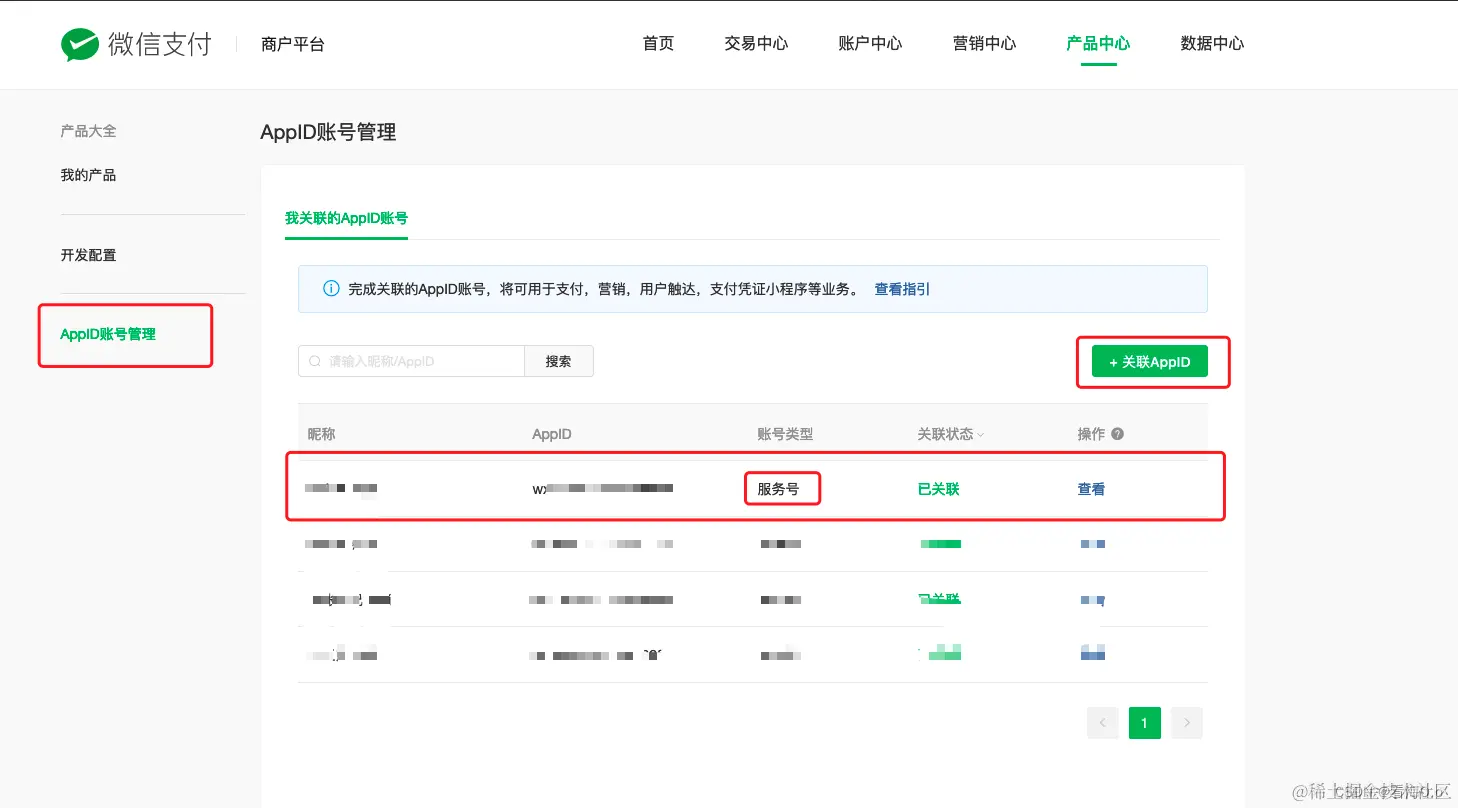This screenshot has width=1458, height=808.
Task: Select page 1 in pagination
Action: (x=1145, y=723)
